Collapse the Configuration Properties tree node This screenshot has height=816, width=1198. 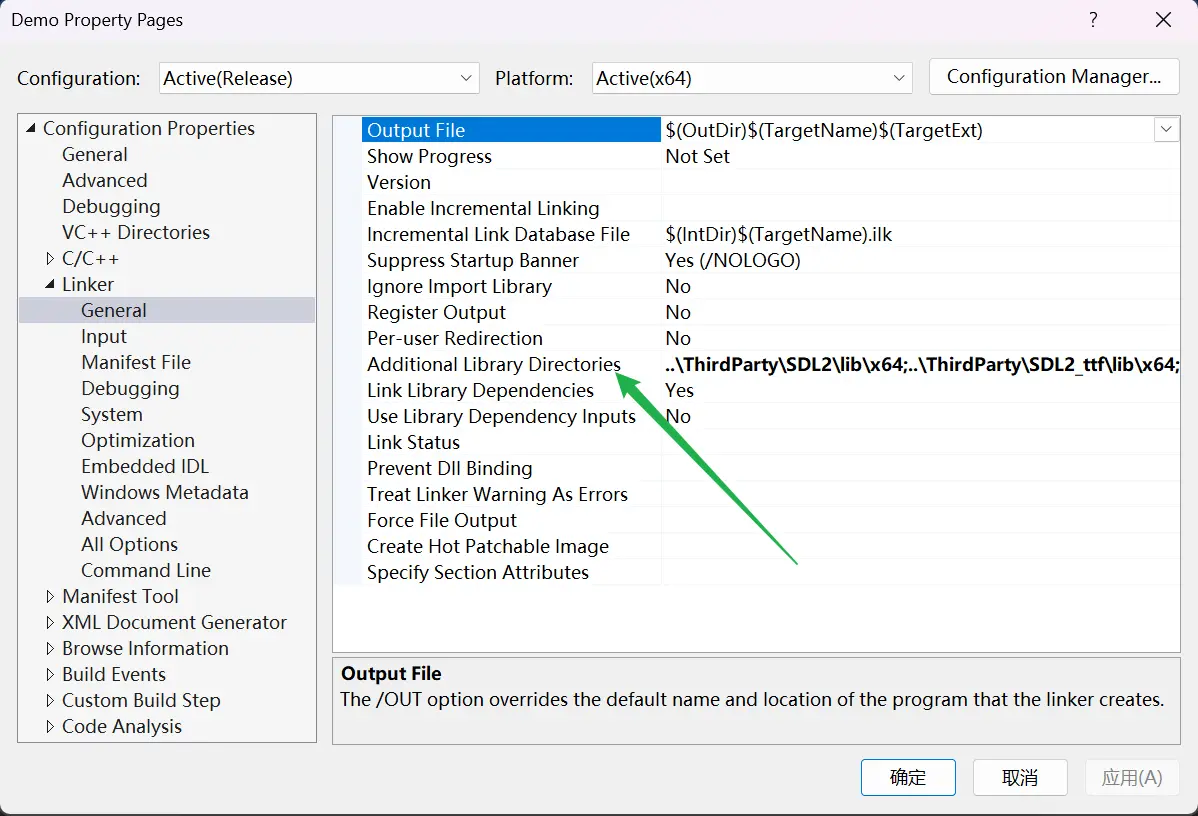pos(31,128)
